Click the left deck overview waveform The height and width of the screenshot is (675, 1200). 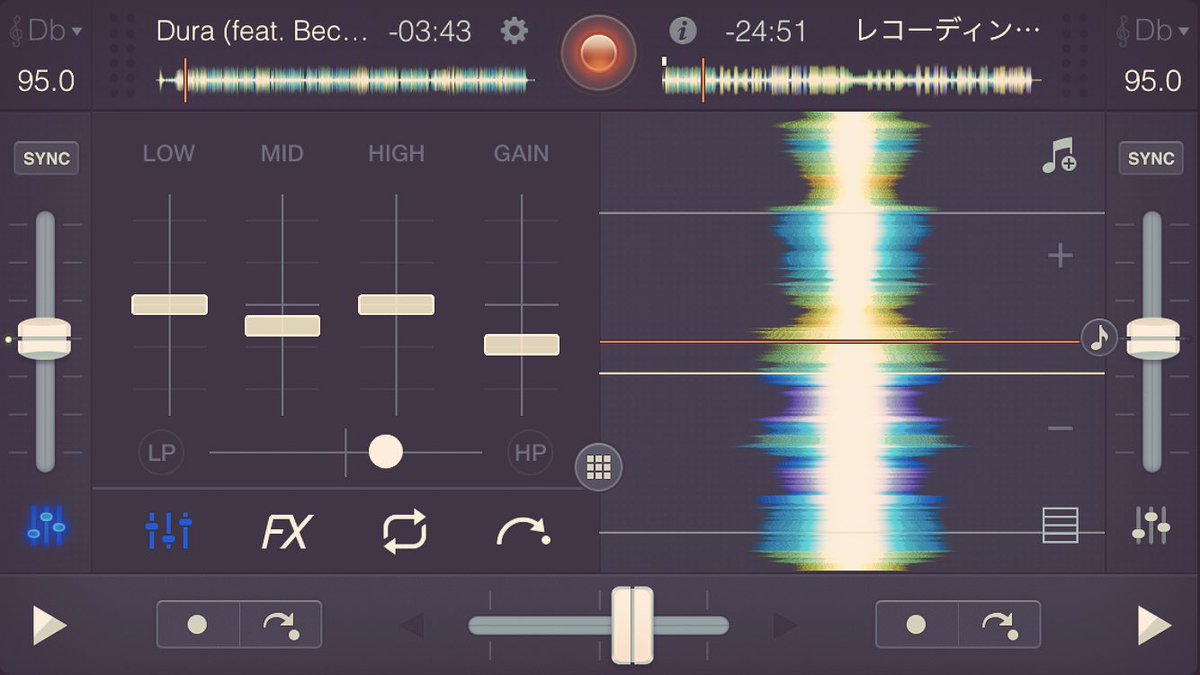pos(346,80)
